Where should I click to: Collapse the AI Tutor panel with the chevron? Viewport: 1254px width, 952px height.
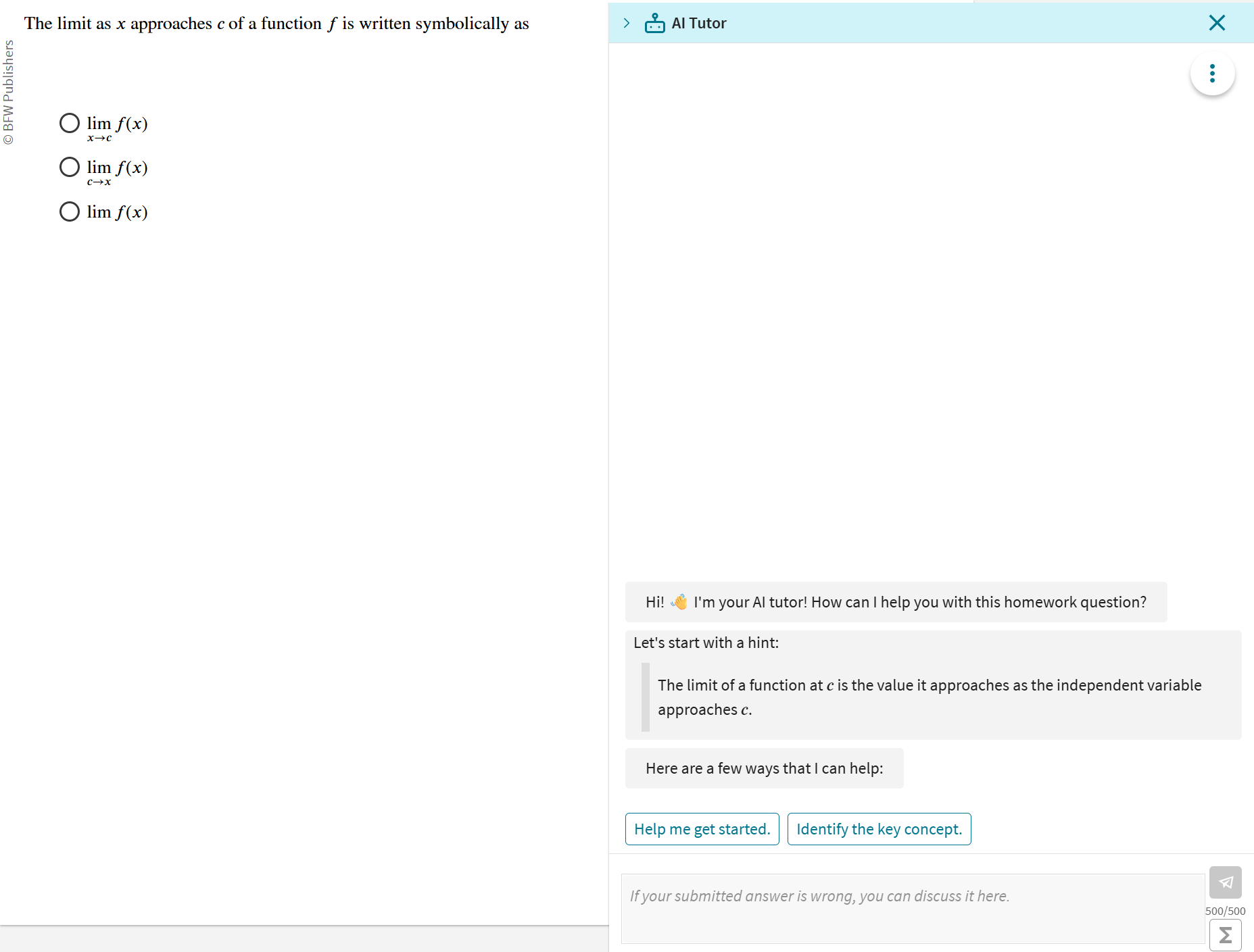(627, 22)
